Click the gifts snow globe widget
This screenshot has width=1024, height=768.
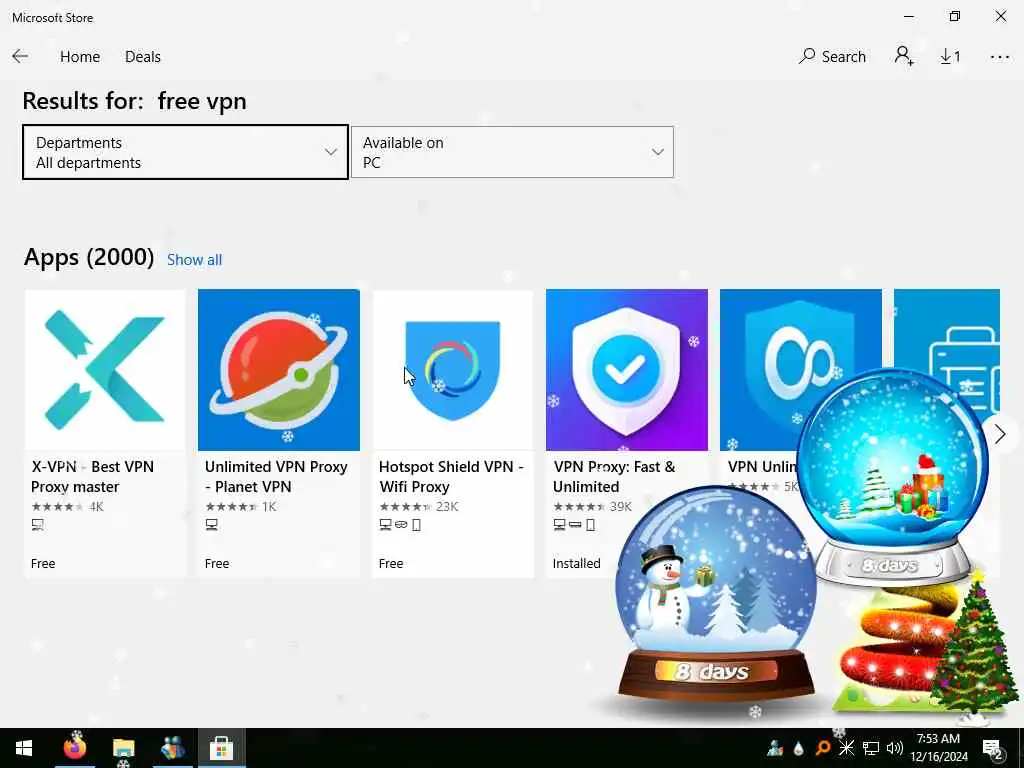893,477
